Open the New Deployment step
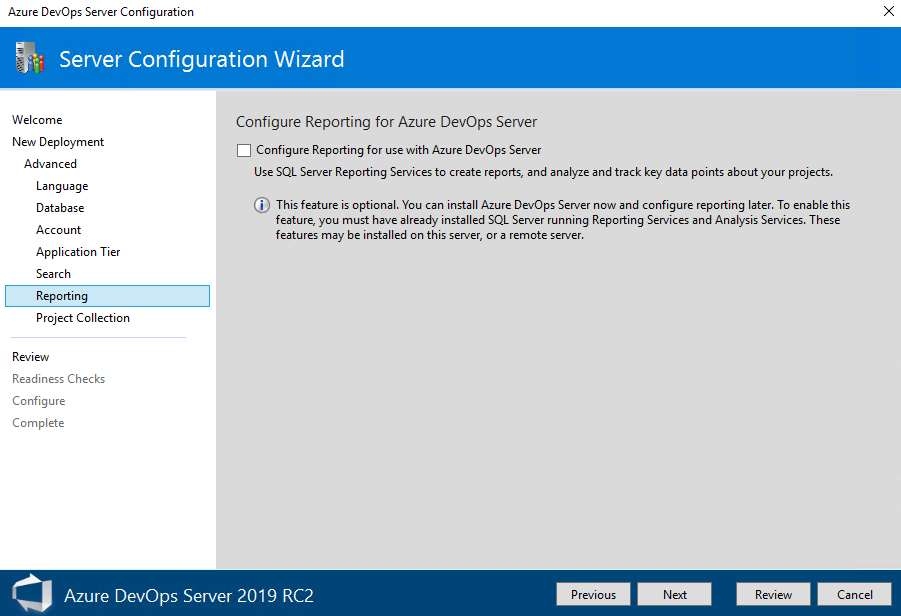The image size is (901, 616). (x=57, y=141)
